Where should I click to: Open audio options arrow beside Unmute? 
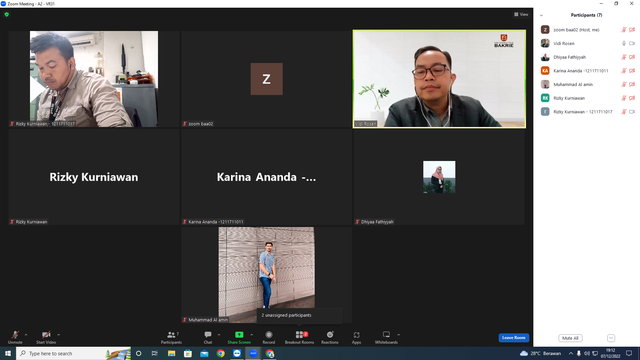(x=26, y=335)
